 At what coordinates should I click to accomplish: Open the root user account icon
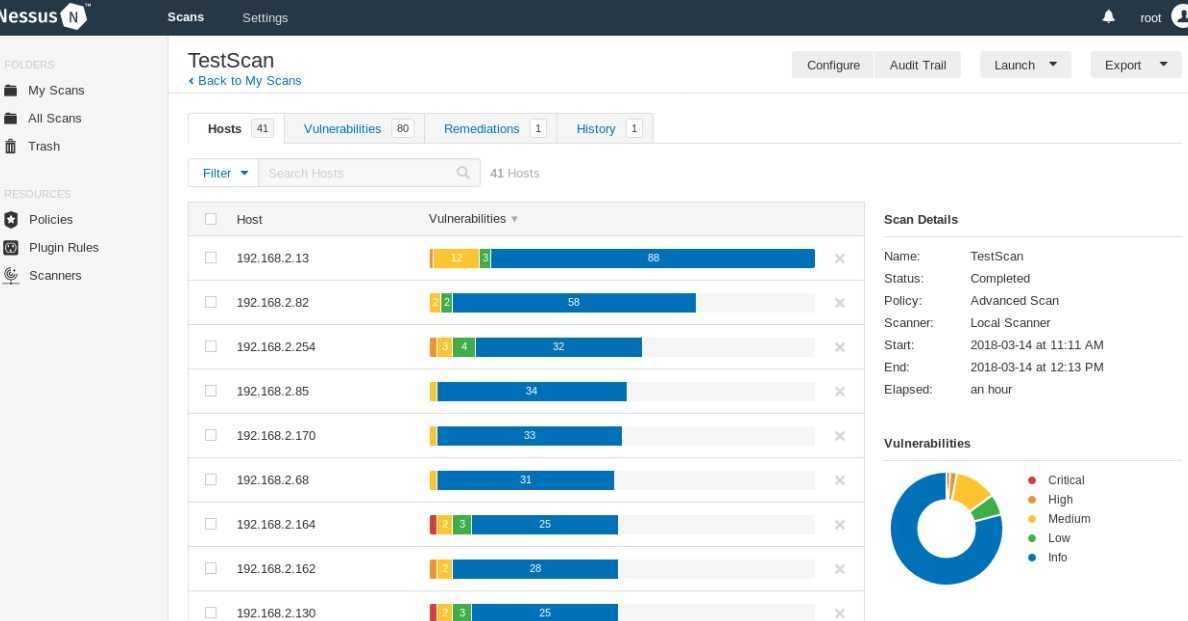tap(1179, 17)
